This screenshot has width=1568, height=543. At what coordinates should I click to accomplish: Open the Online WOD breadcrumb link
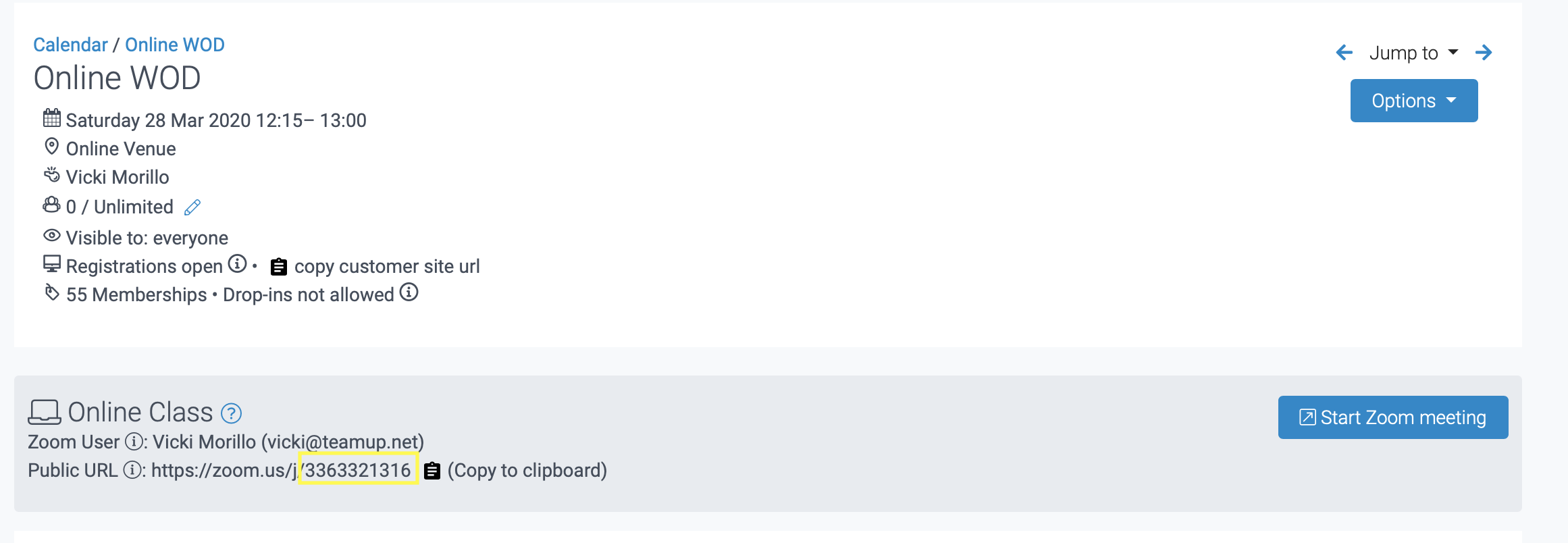click(175, 45)
